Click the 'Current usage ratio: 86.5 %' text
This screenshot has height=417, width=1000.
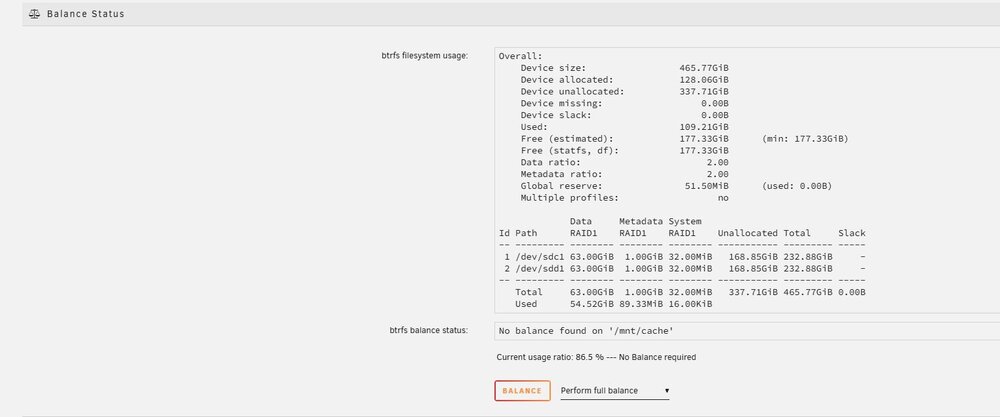point(550,357)
